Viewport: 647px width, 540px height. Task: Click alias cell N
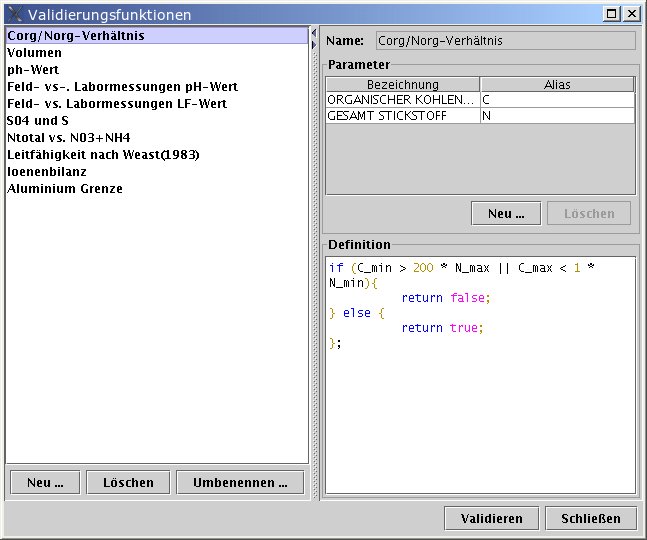(x=557, y=116)
